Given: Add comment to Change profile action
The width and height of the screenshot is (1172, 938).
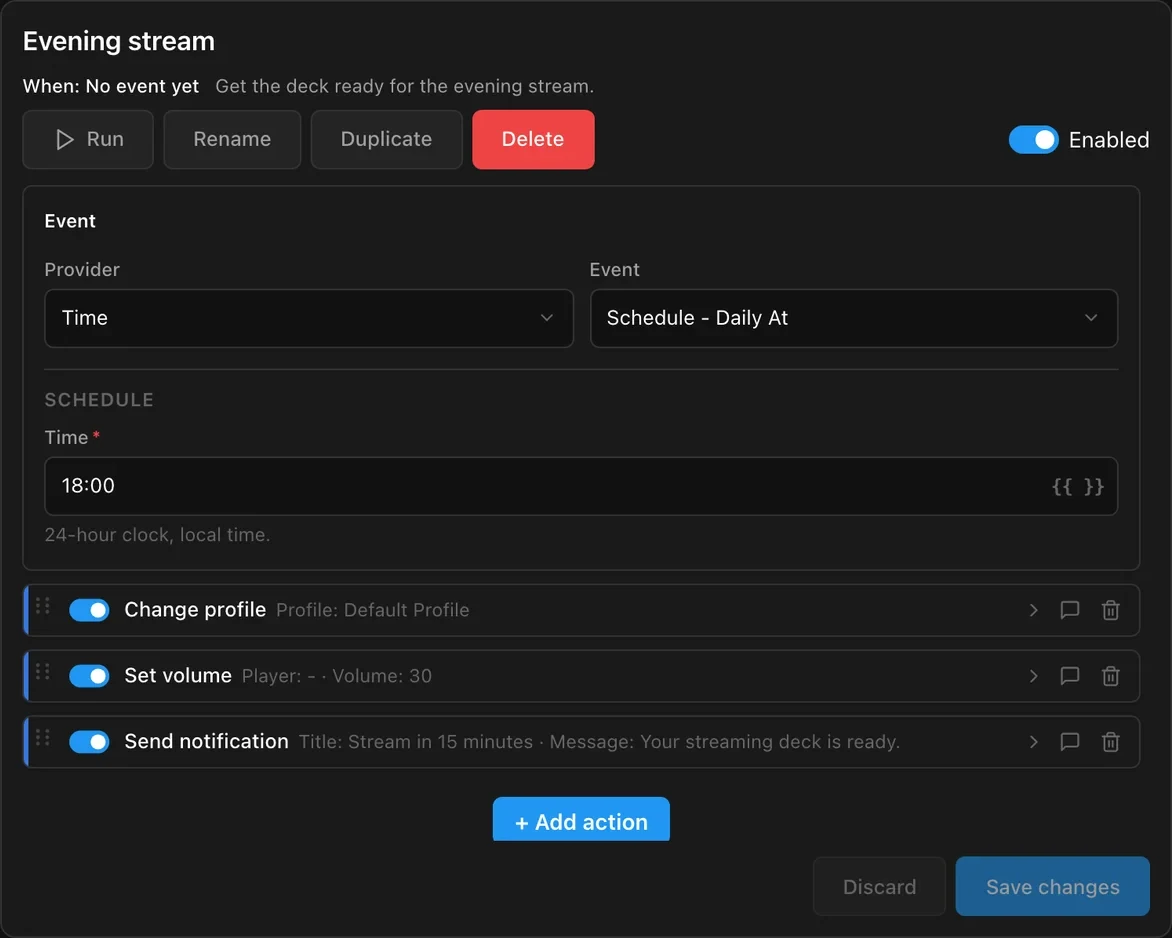Looking at the screenshot, I should coord(1070,610).
